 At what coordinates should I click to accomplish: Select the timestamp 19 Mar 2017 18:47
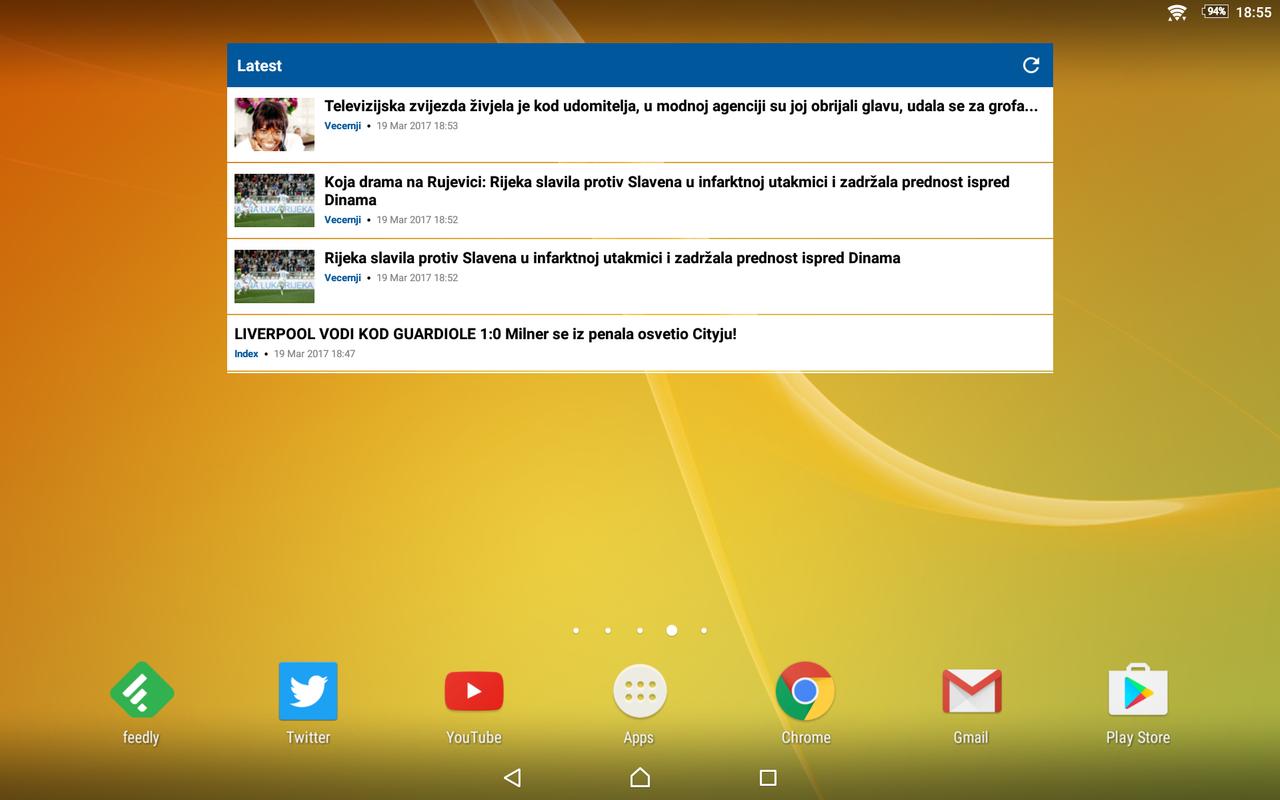pyautogui.click(x=314, y=354)
